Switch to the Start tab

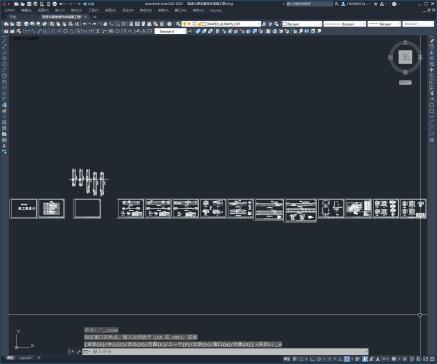point(13,16)
